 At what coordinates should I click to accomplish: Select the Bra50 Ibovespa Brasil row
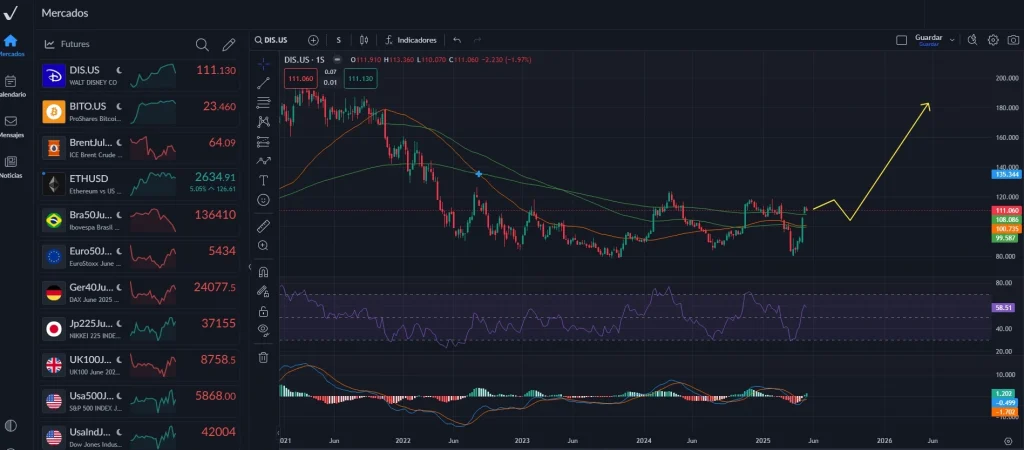(x=140, y=220)
